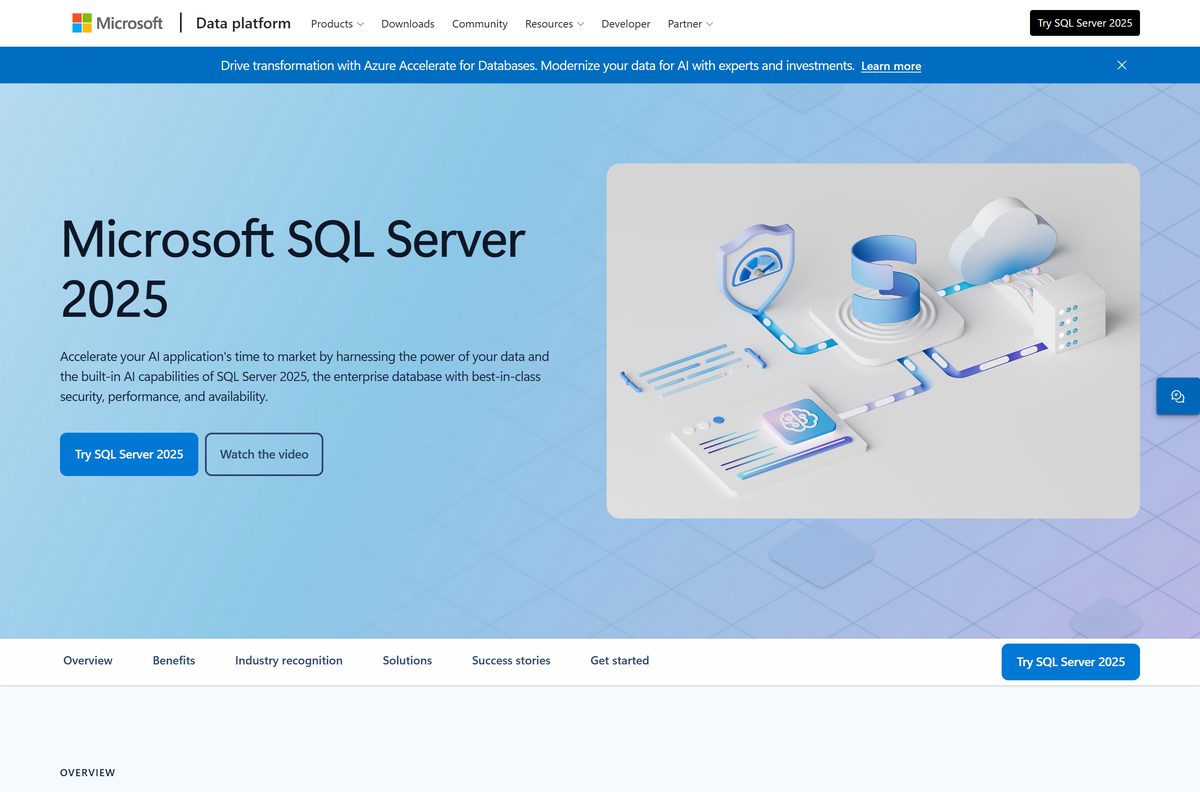Open the SQL Server hero illustration
Image resolution: width=1200 pixels, height=792 pixels.
tap(873, 341)
